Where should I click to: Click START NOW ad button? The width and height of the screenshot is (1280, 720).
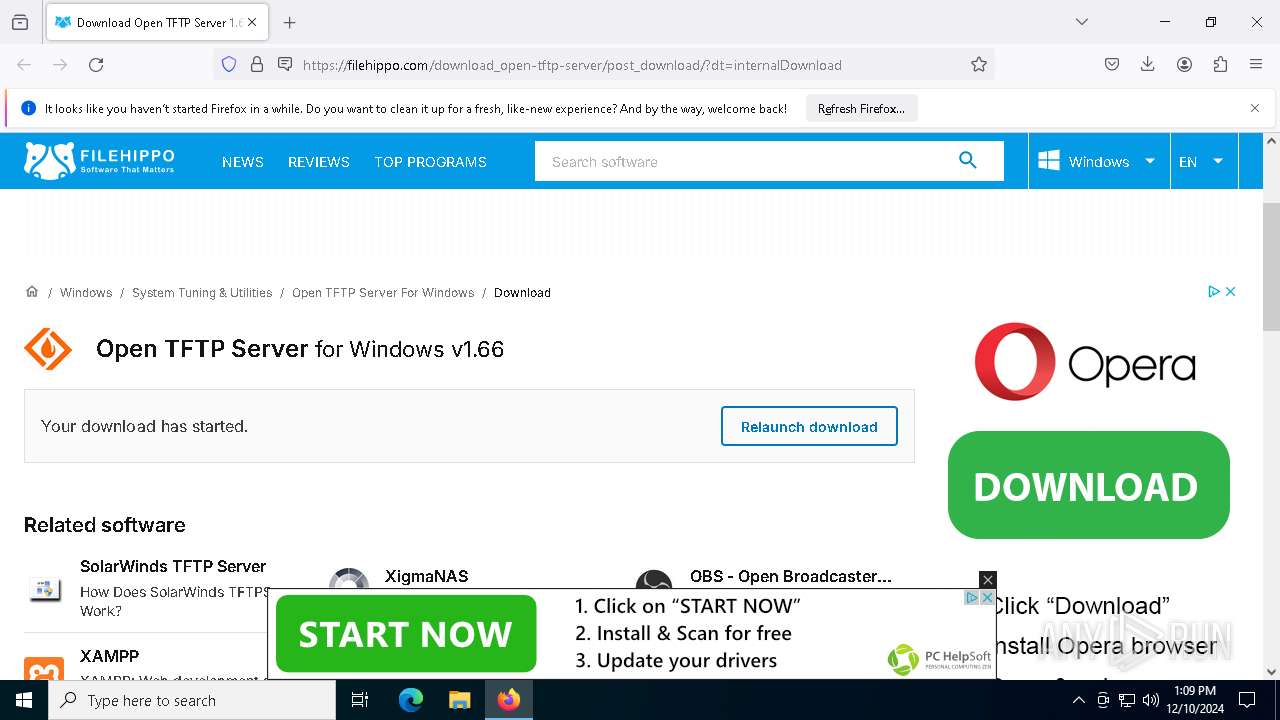tap(405, 634)
